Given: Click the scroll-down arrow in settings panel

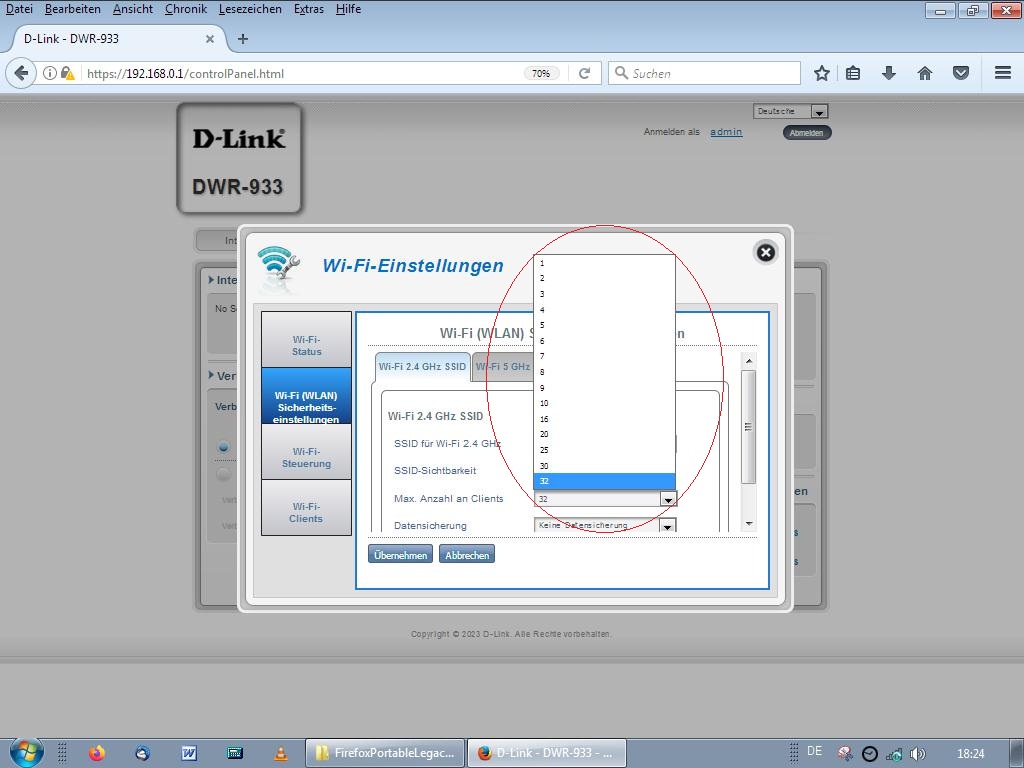Looking at the screenshot, I should [x=749, y=524].
